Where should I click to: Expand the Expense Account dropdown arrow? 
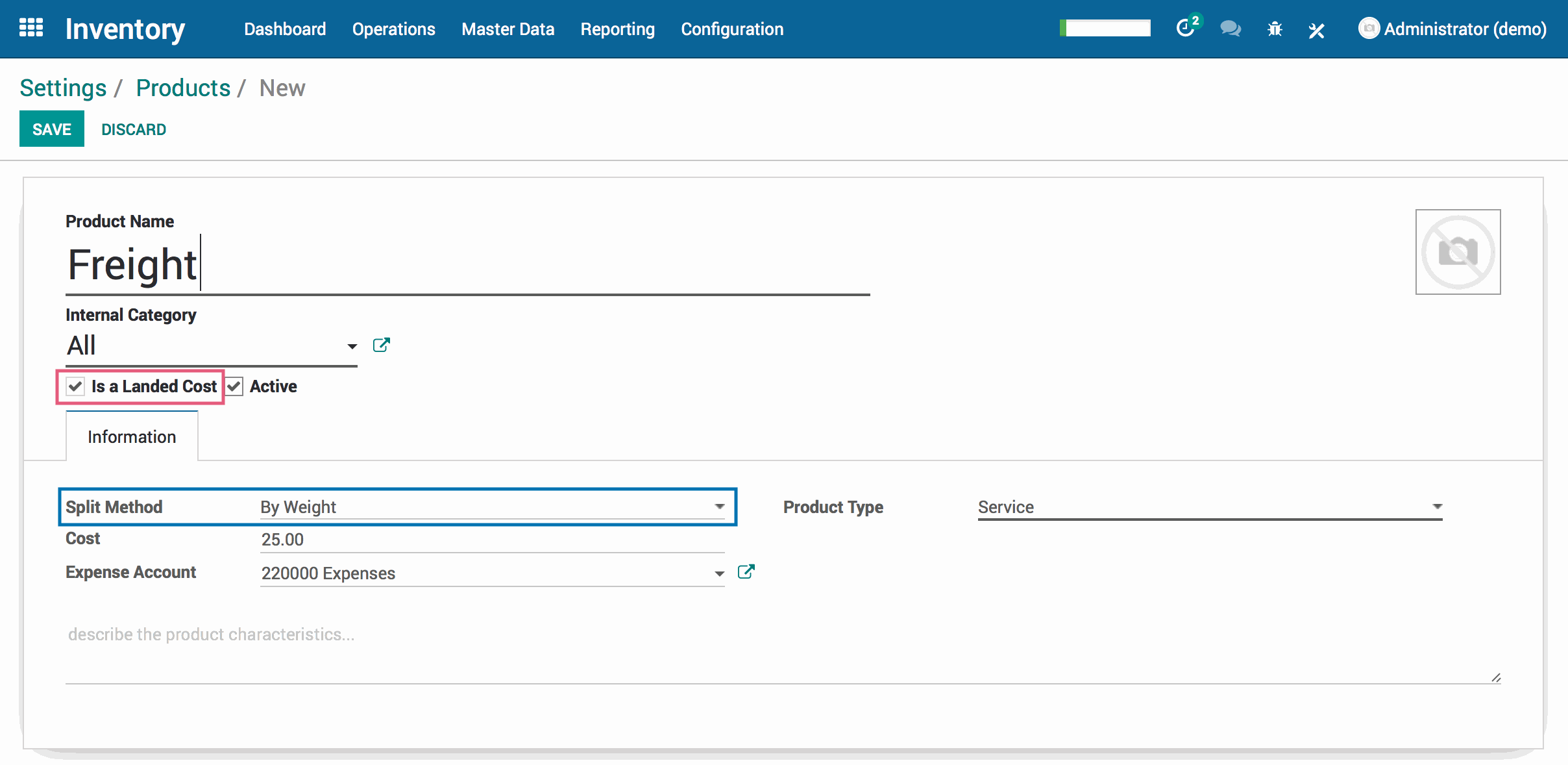tap(719, 573)
